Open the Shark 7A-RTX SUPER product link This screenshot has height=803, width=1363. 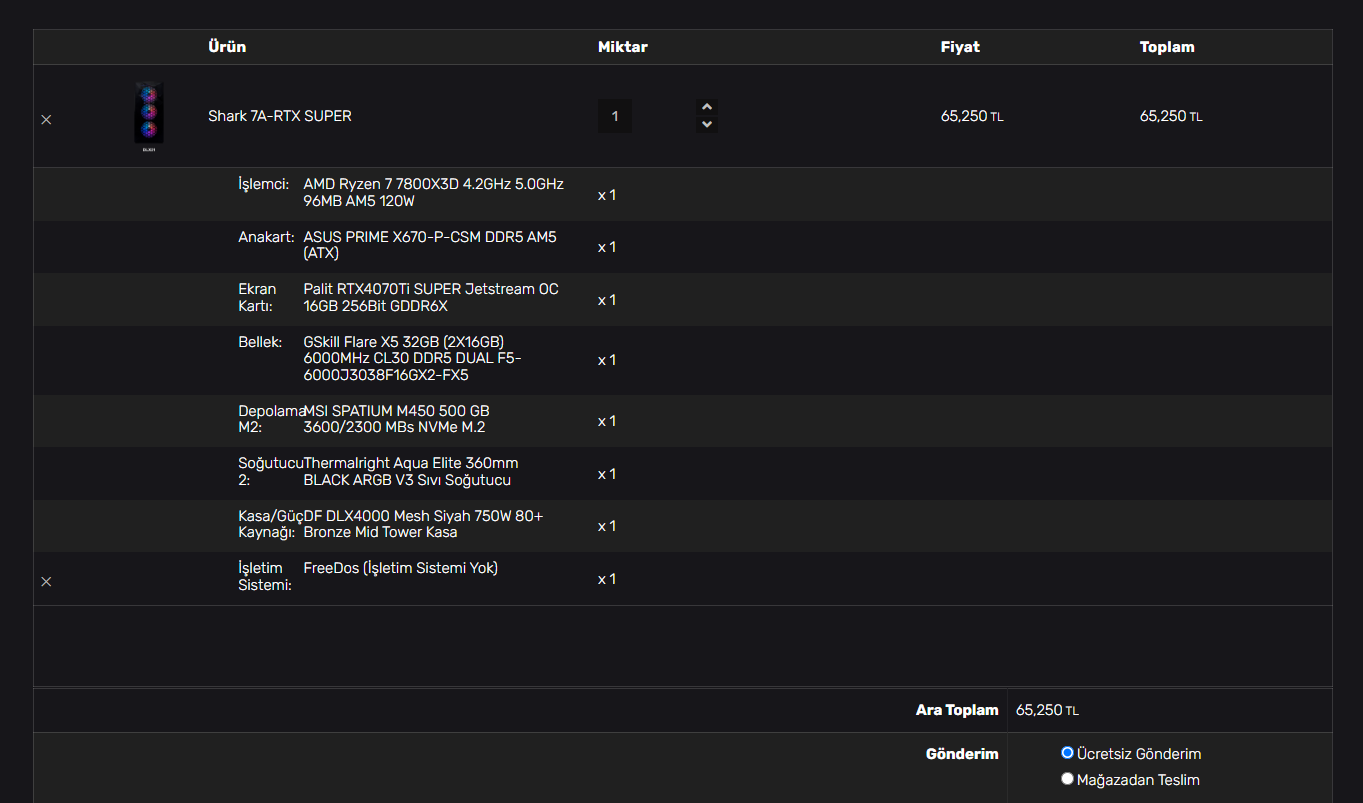coord(280,116)
